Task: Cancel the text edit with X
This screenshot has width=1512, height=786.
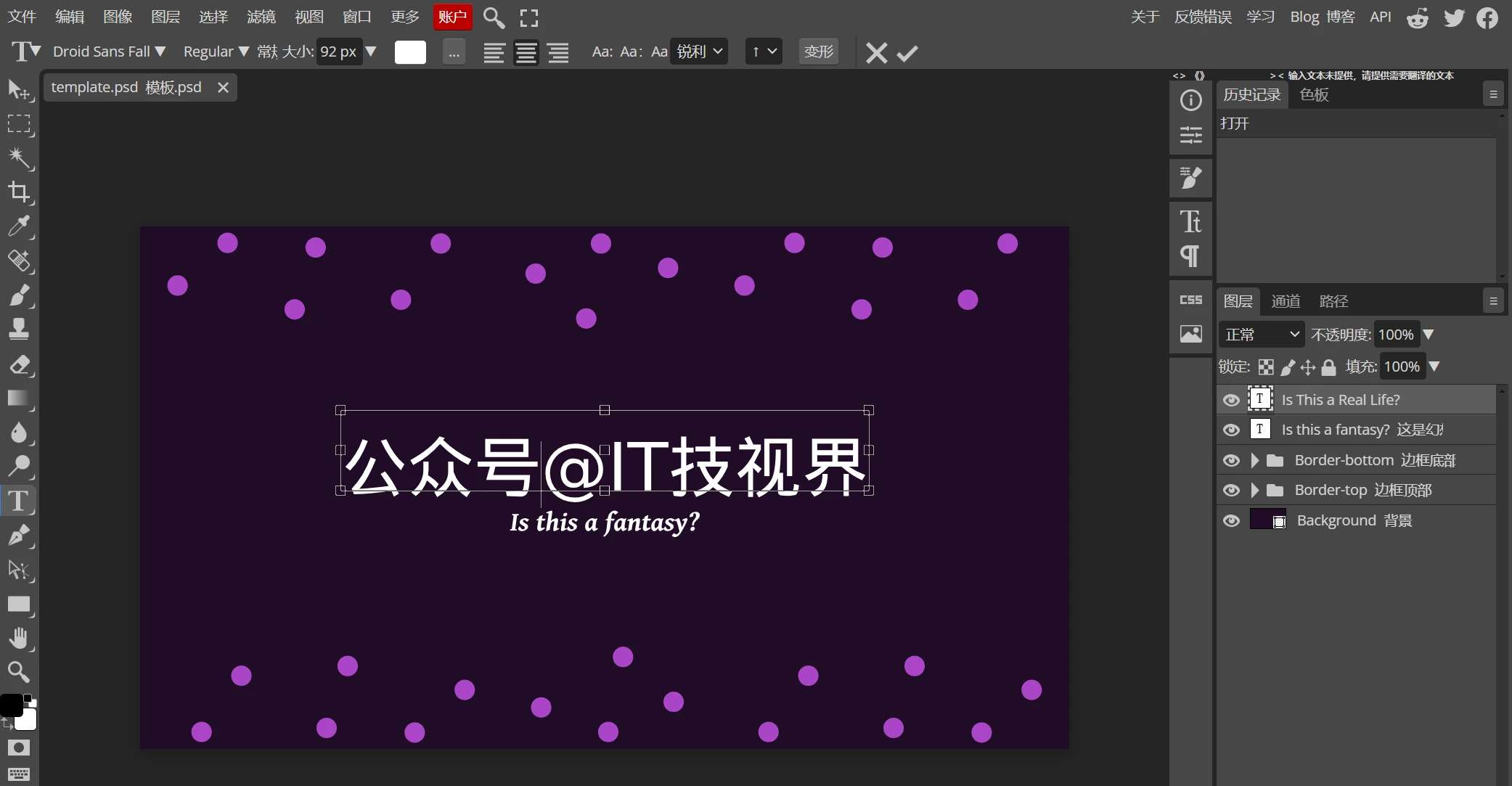Action: (x=877, y=53)
